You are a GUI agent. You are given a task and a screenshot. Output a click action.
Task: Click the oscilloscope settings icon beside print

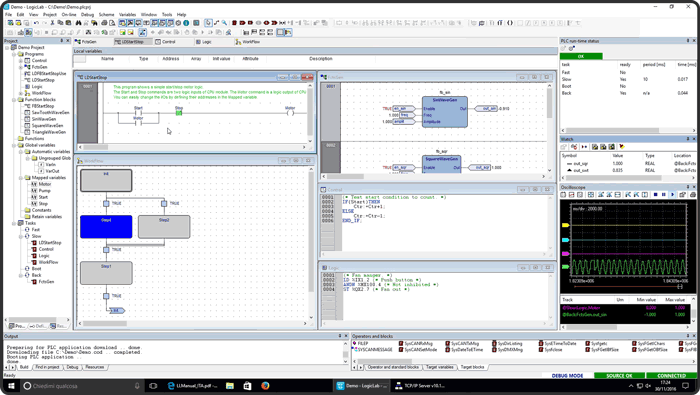(682, 195)
